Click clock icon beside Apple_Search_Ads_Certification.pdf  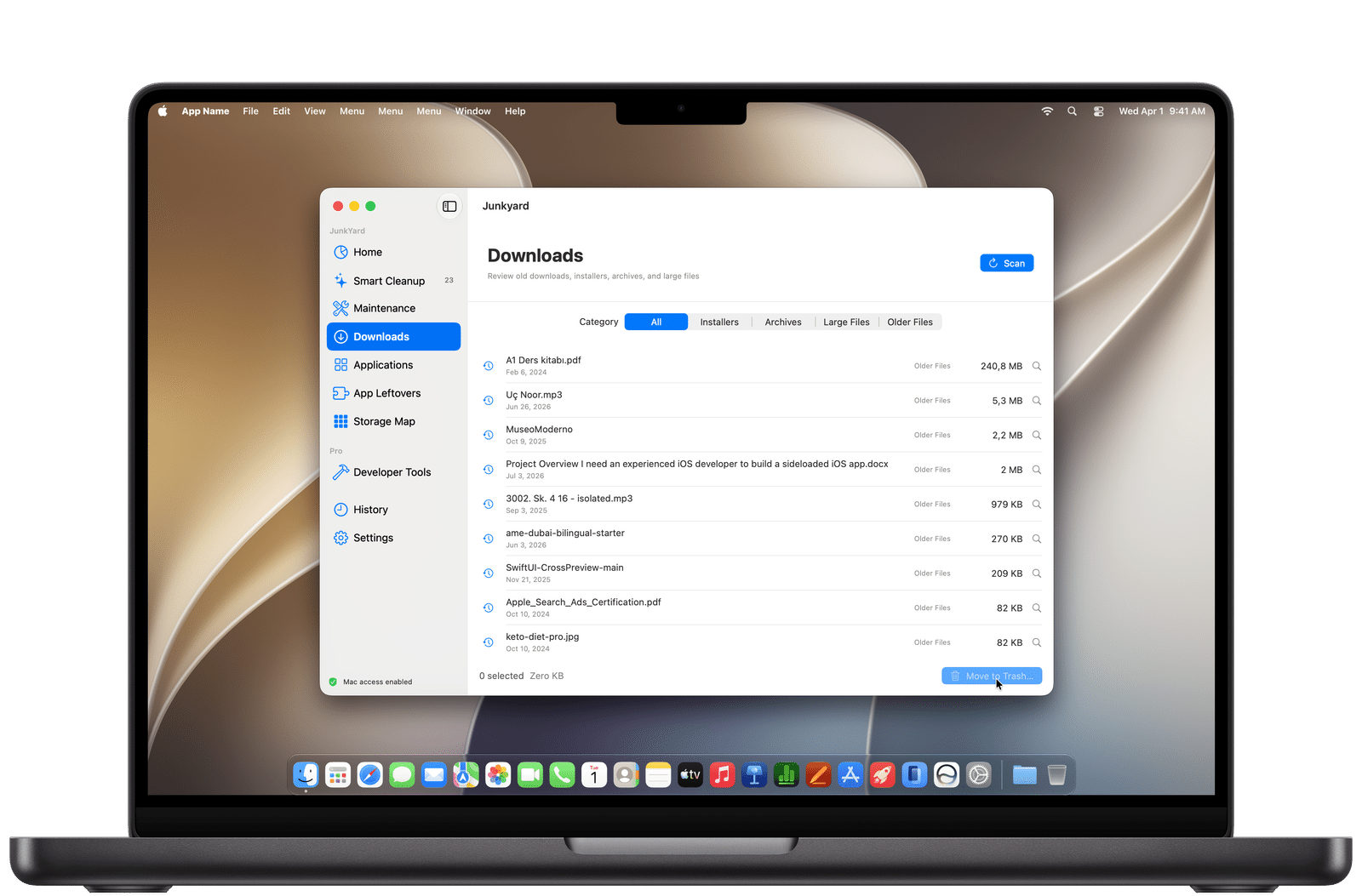point(489,608)
